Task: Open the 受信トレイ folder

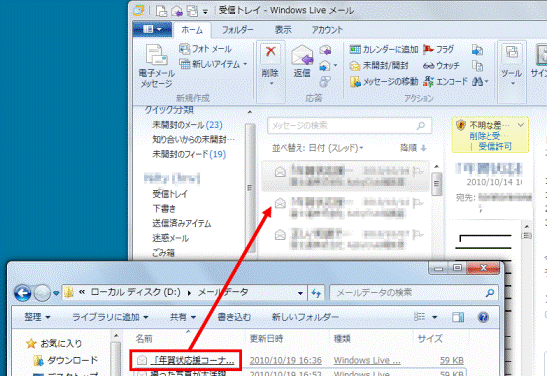Action: tap(170, 194)
